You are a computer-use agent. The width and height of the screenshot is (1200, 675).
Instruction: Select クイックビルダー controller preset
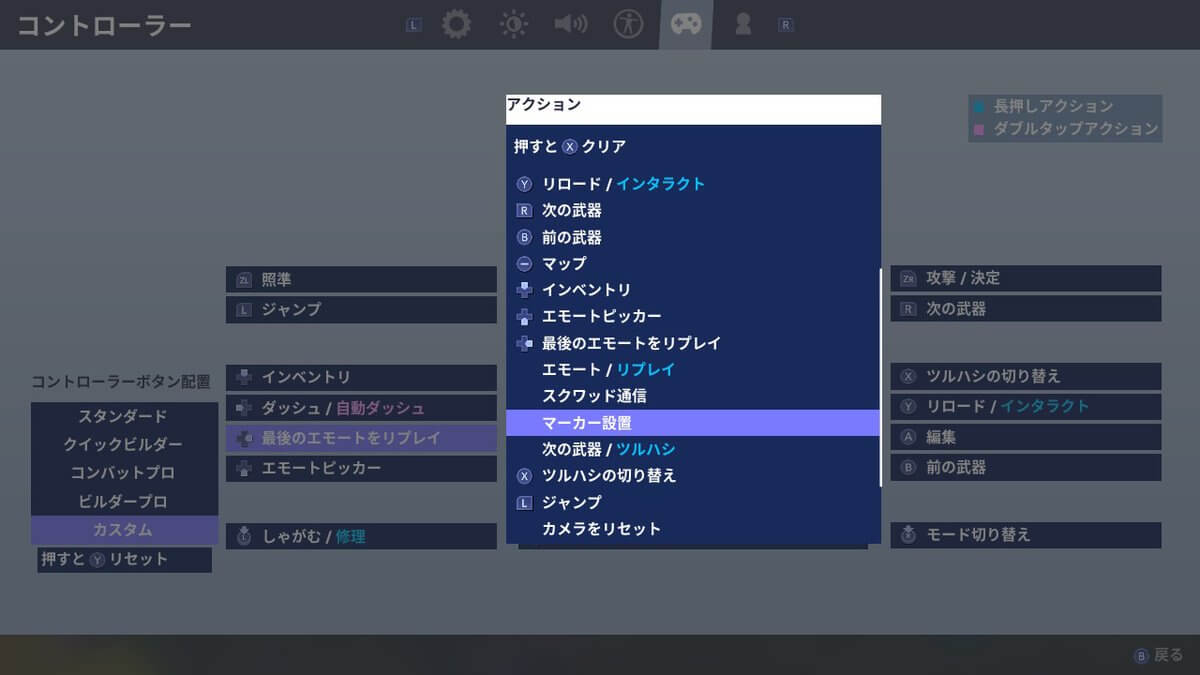pyautogui.click(x=124, y=444)
